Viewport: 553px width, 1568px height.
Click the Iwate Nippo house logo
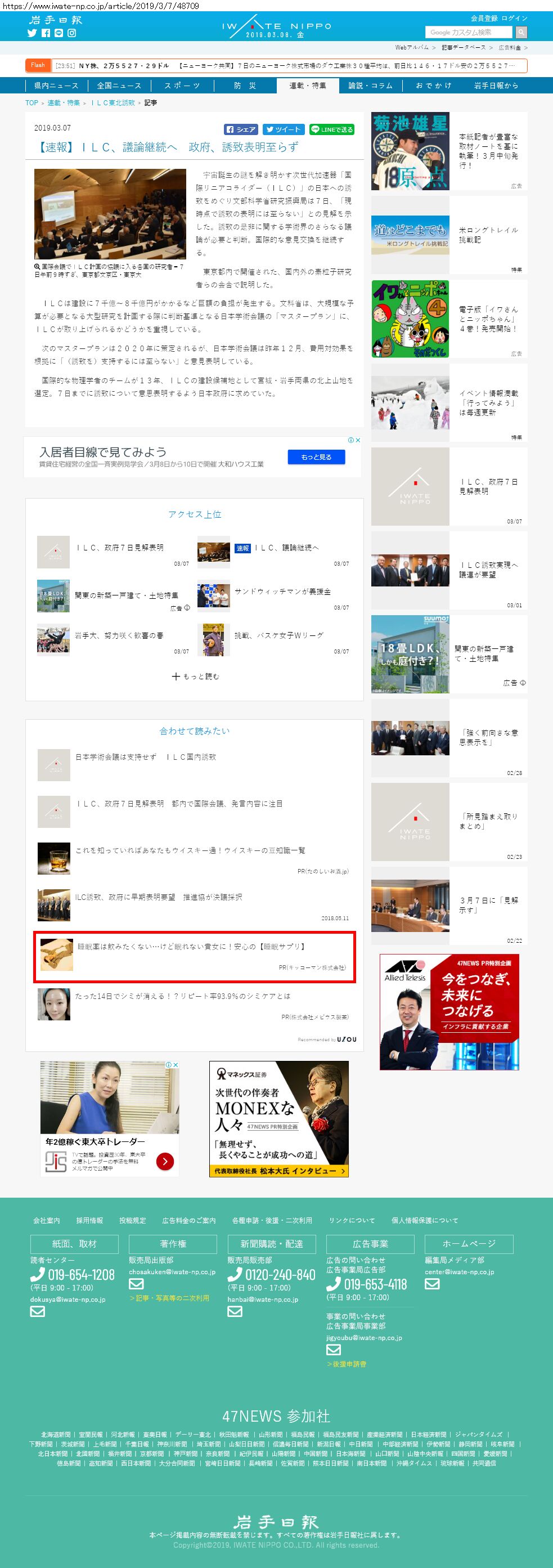tap(276, 28)
